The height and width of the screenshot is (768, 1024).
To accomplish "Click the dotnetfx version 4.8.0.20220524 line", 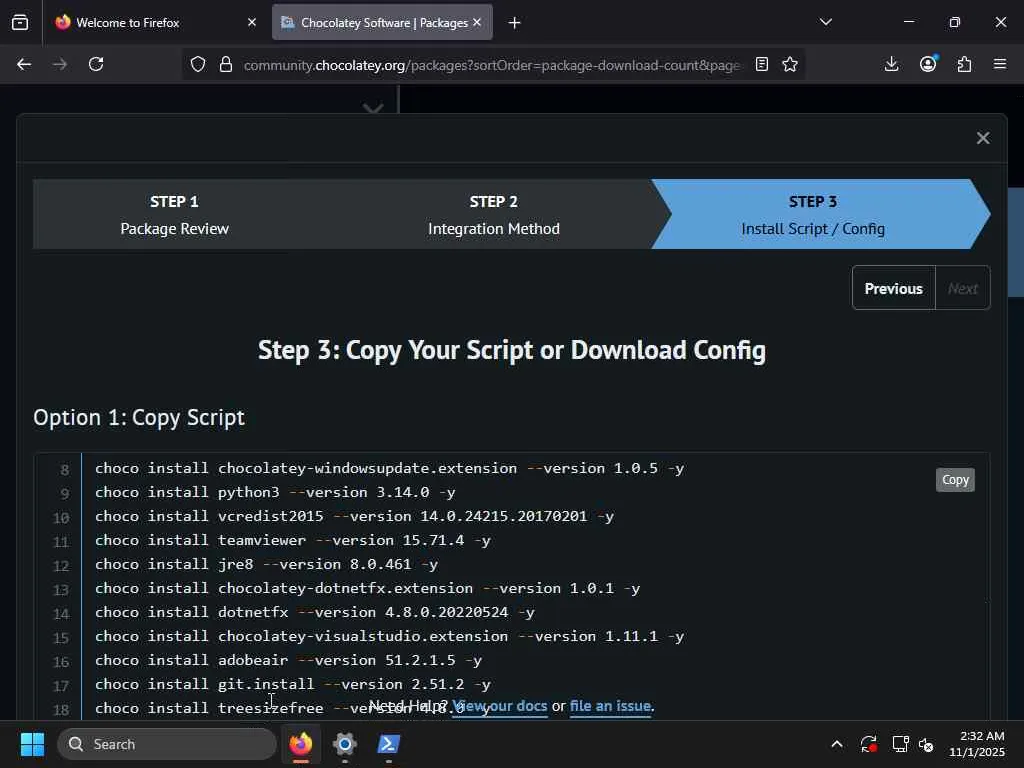I will (315, 613).
